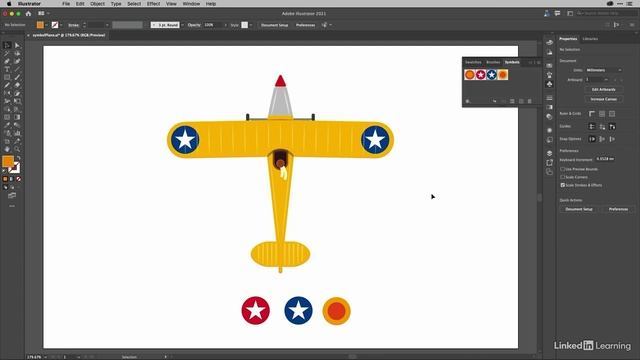Image resolution: width=640 pixels, height=360 pixels.
Task: Open the Window menu
Action: 191,4
